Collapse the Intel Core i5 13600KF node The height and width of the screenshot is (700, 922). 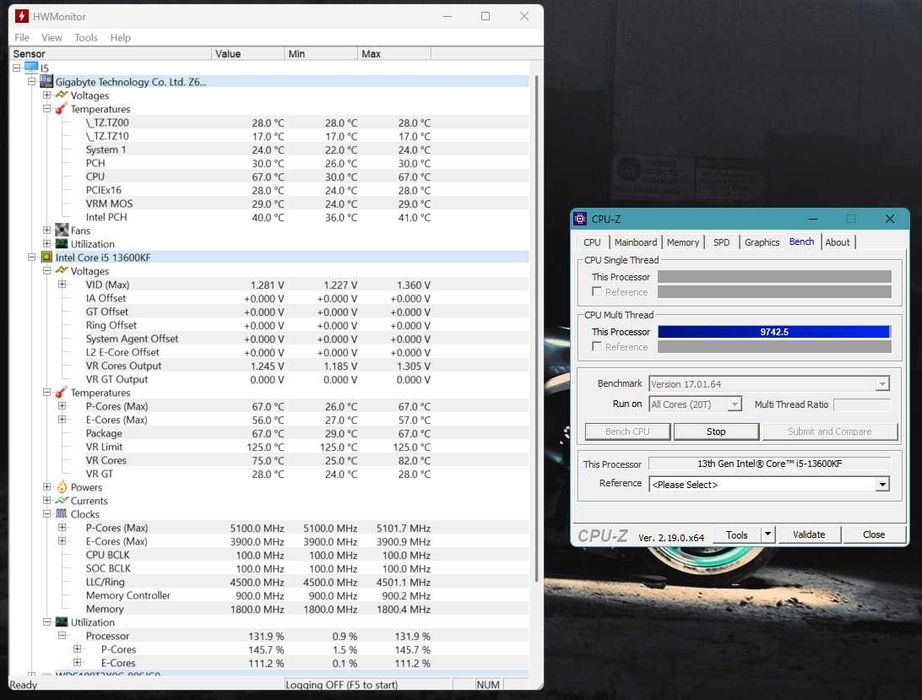click(x=32, y=257)
